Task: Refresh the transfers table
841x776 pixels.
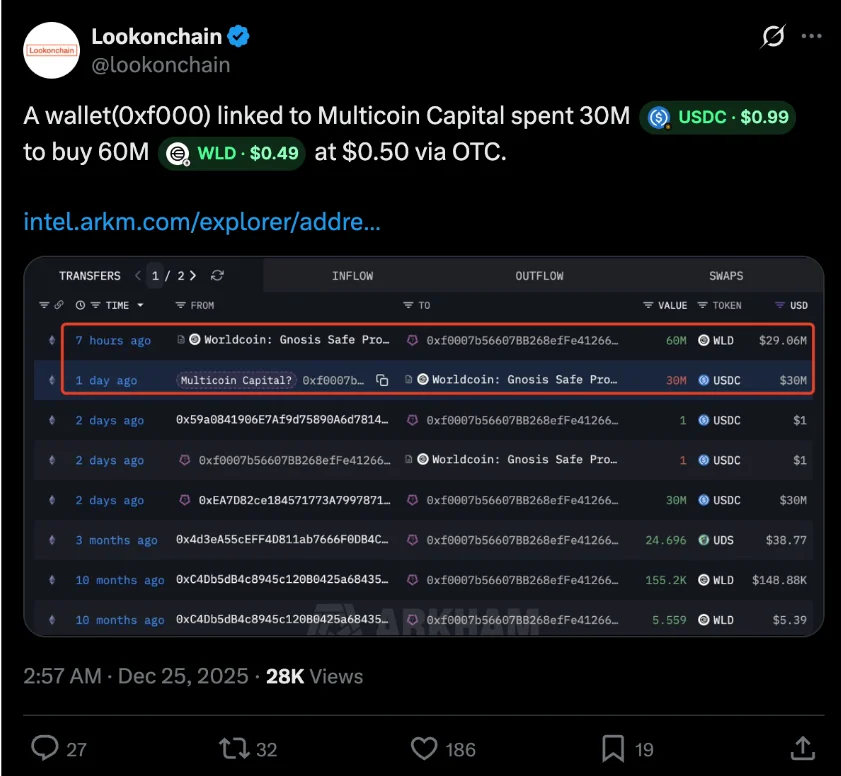Action: pyautogui.click(x=218, y=276)
